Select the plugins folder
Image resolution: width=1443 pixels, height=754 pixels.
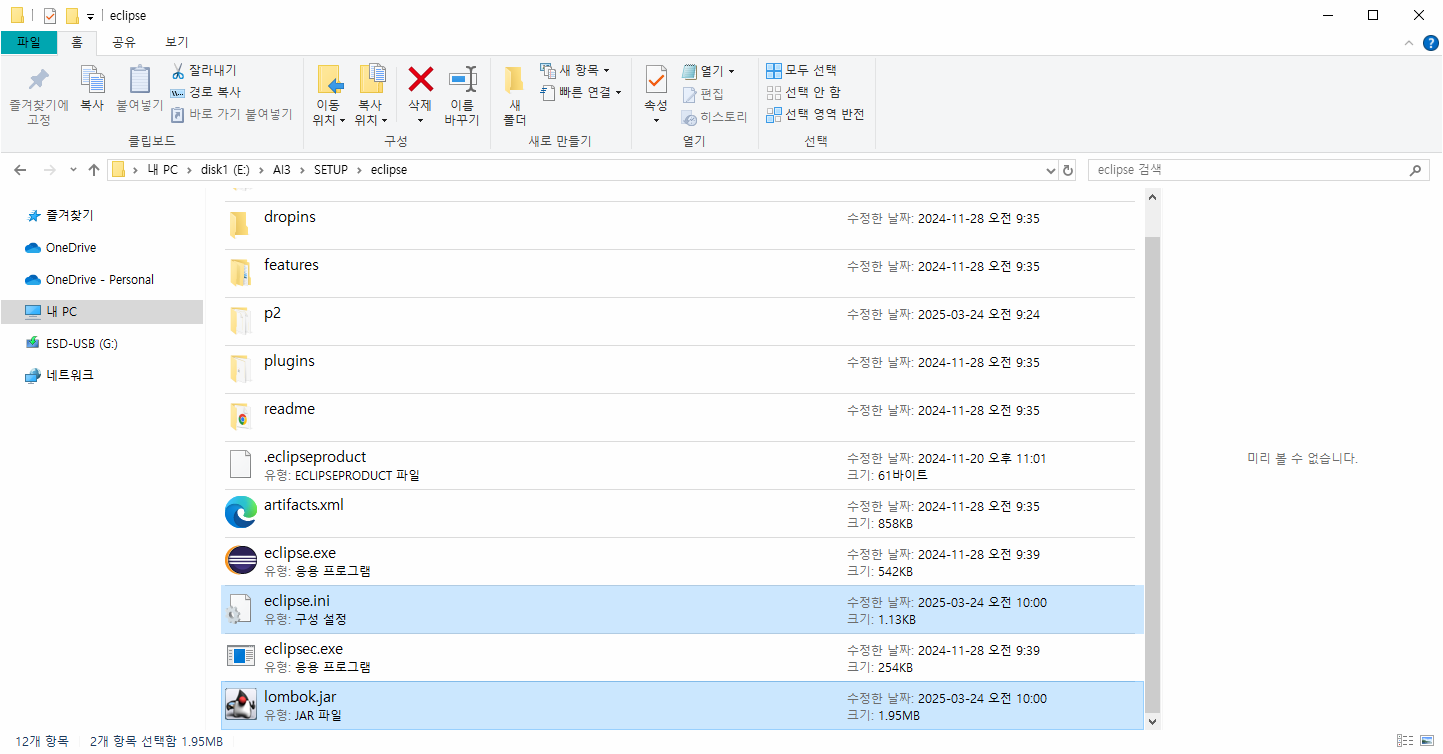coord(682,369)
